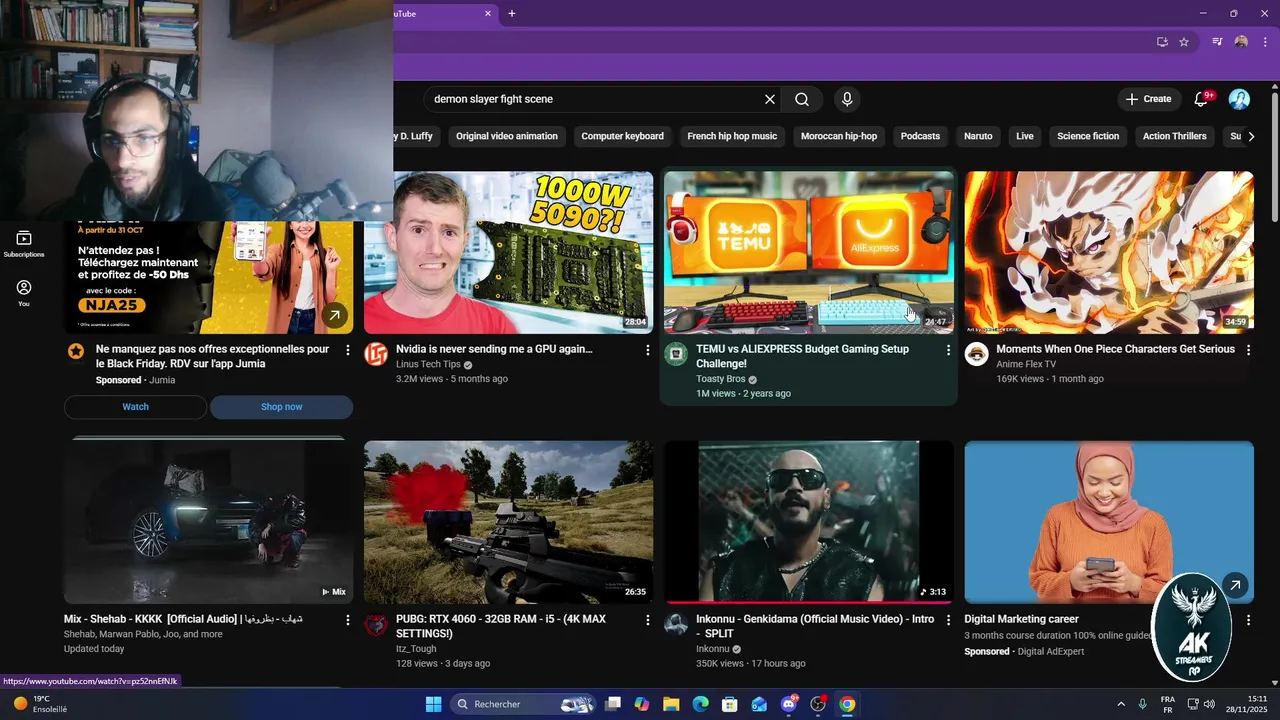Viewport: 1280px width, 720px height.
Task: Open Microsoft Edge from taskbar
Action: click(x=700, y=704)
